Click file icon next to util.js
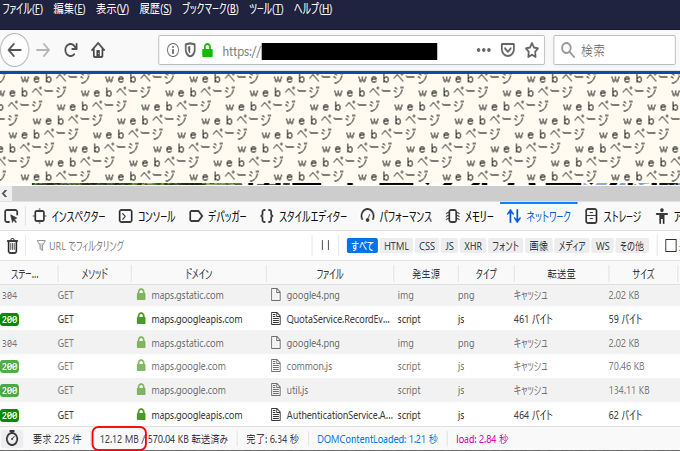The image size is (680, 451). pyautogui.click(x=276, y=389)
